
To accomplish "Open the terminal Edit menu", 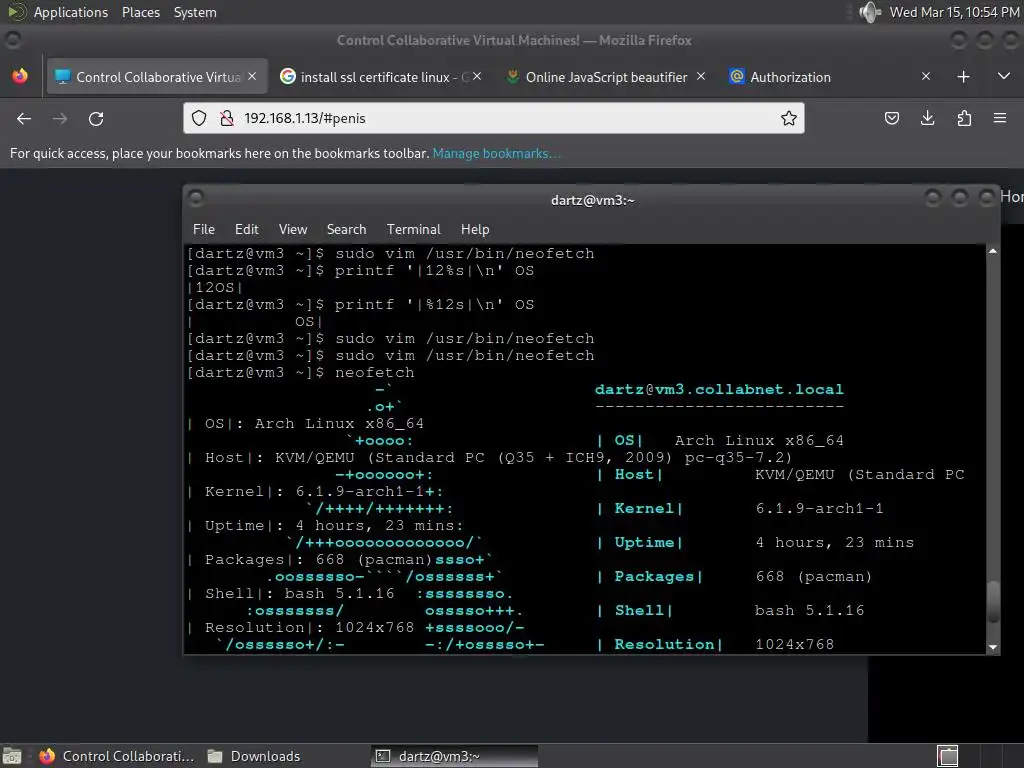I will coord(247,229).
